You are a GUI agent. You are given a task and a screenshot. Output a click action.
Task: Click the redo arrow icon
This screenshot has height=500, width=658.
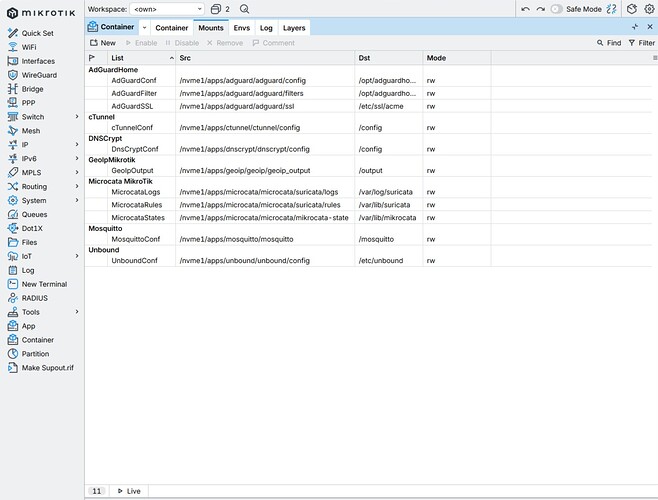[540, 9]
